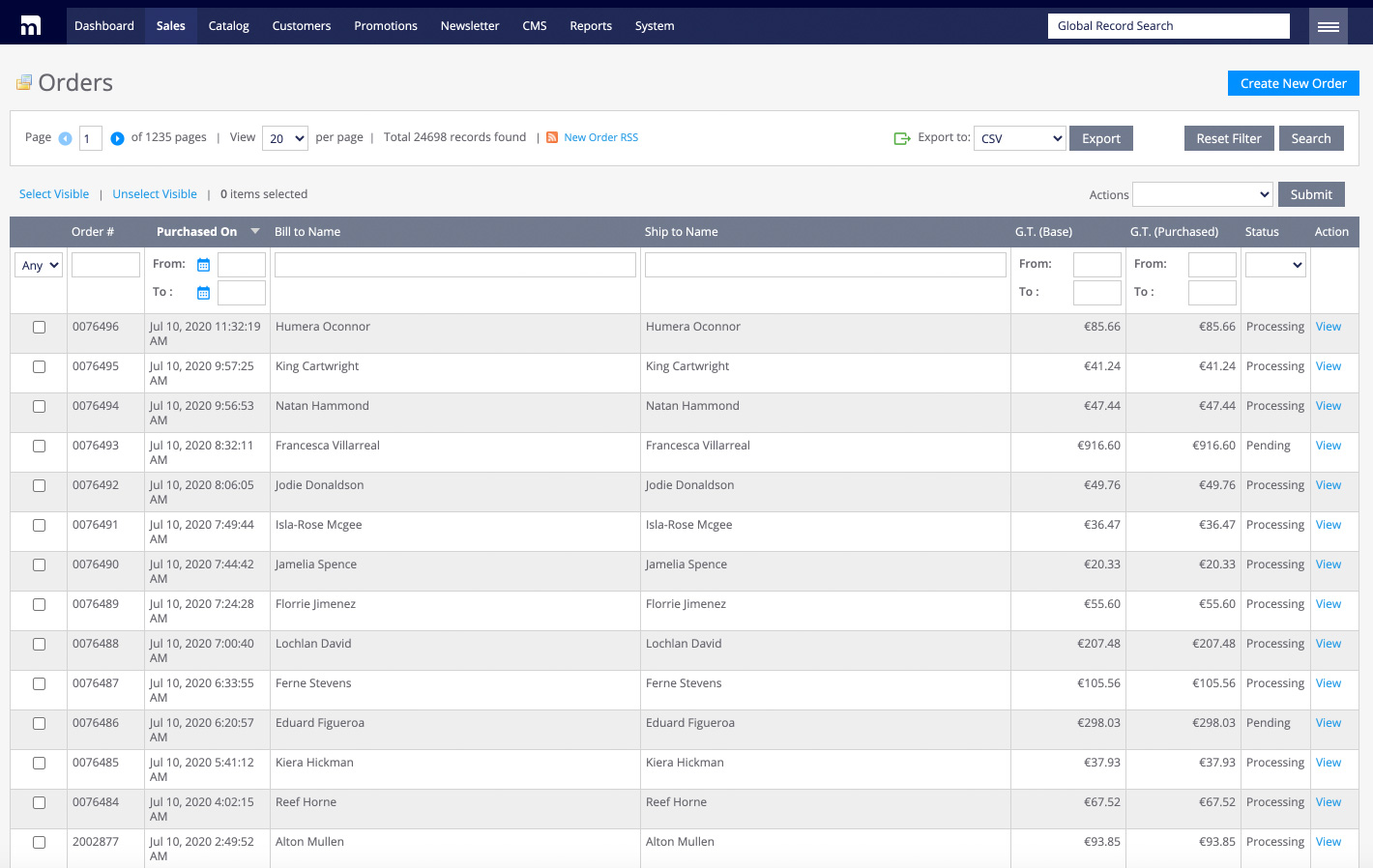Expand the Export to CSV dropdown
The height and width of the screenshot is (868, 1373).
1019,138
